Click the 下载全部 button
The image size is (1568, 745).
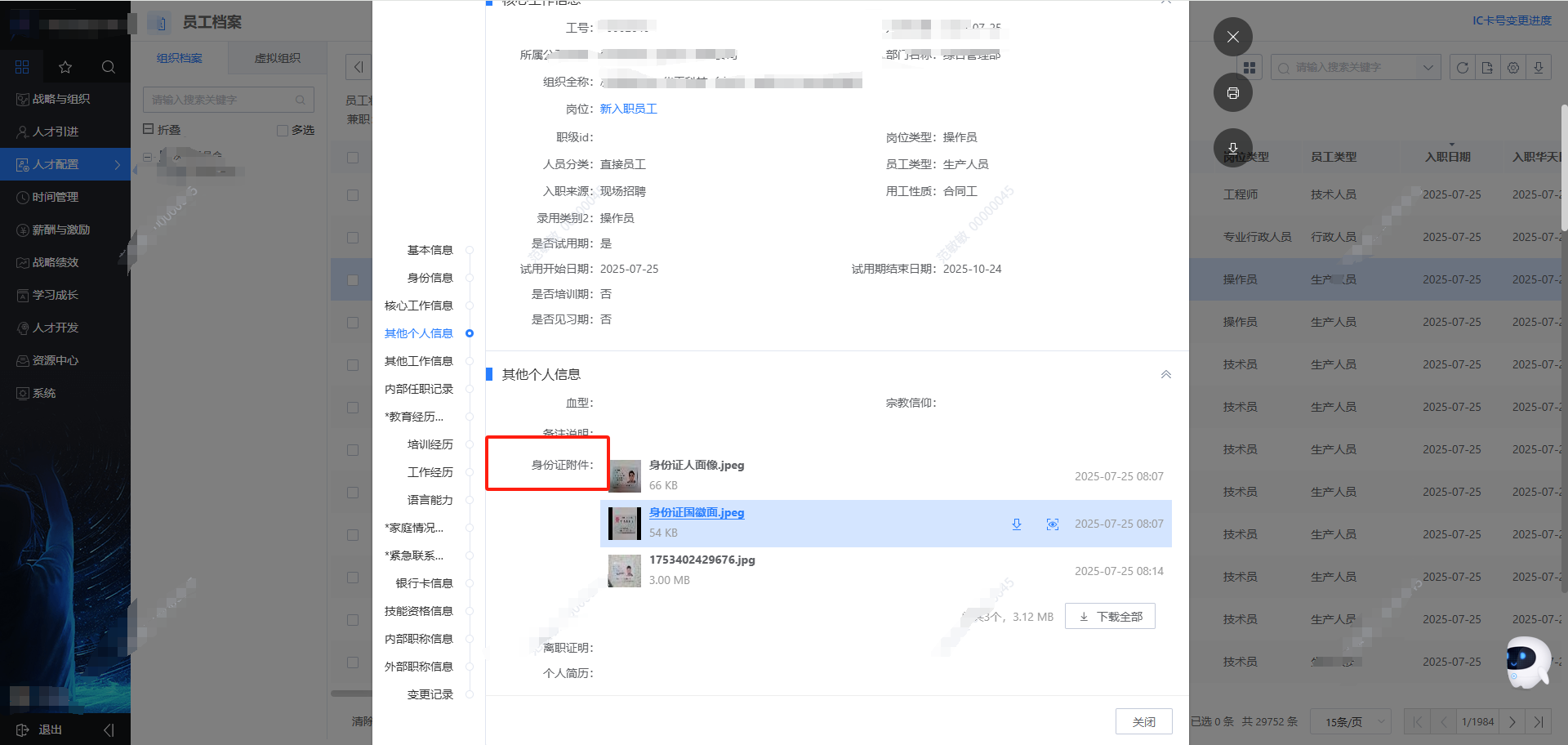pos(1110,617)
